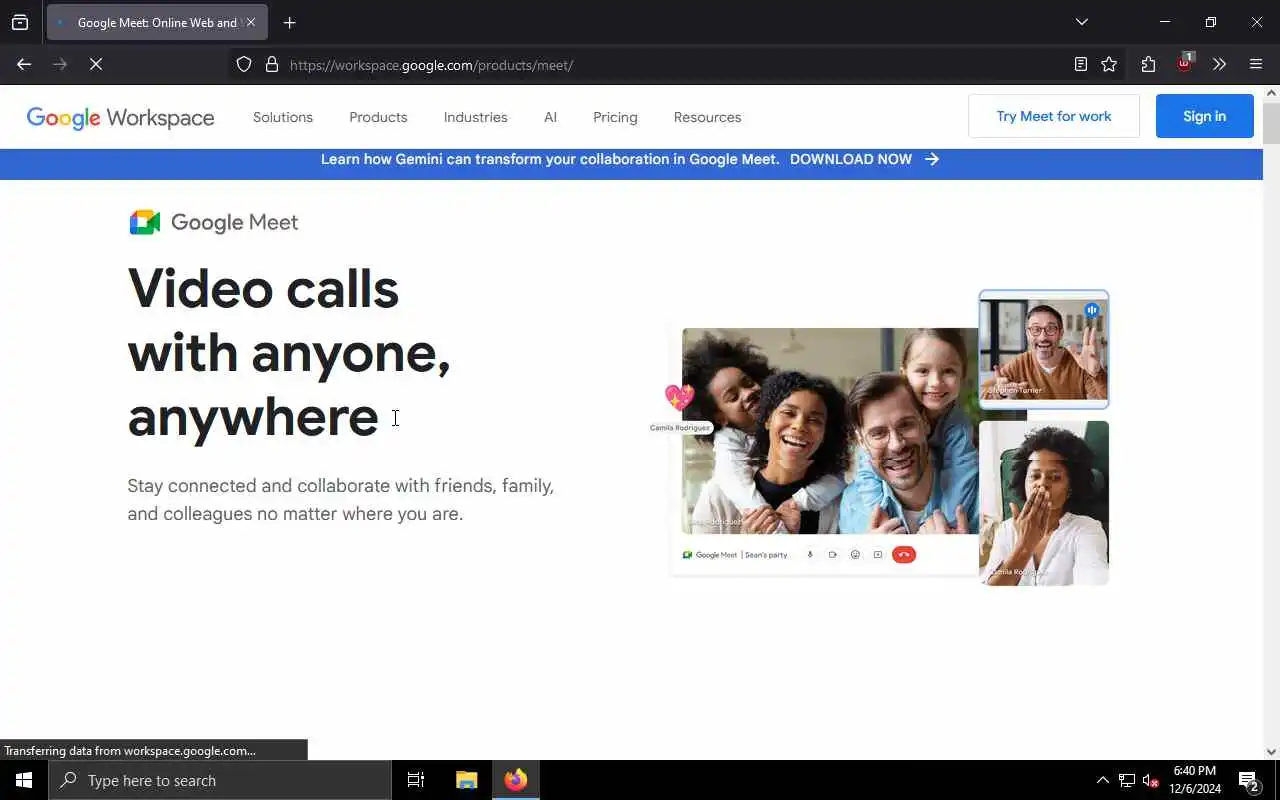
Task: Open a new tab with plus button
Action: click(290, 22)
